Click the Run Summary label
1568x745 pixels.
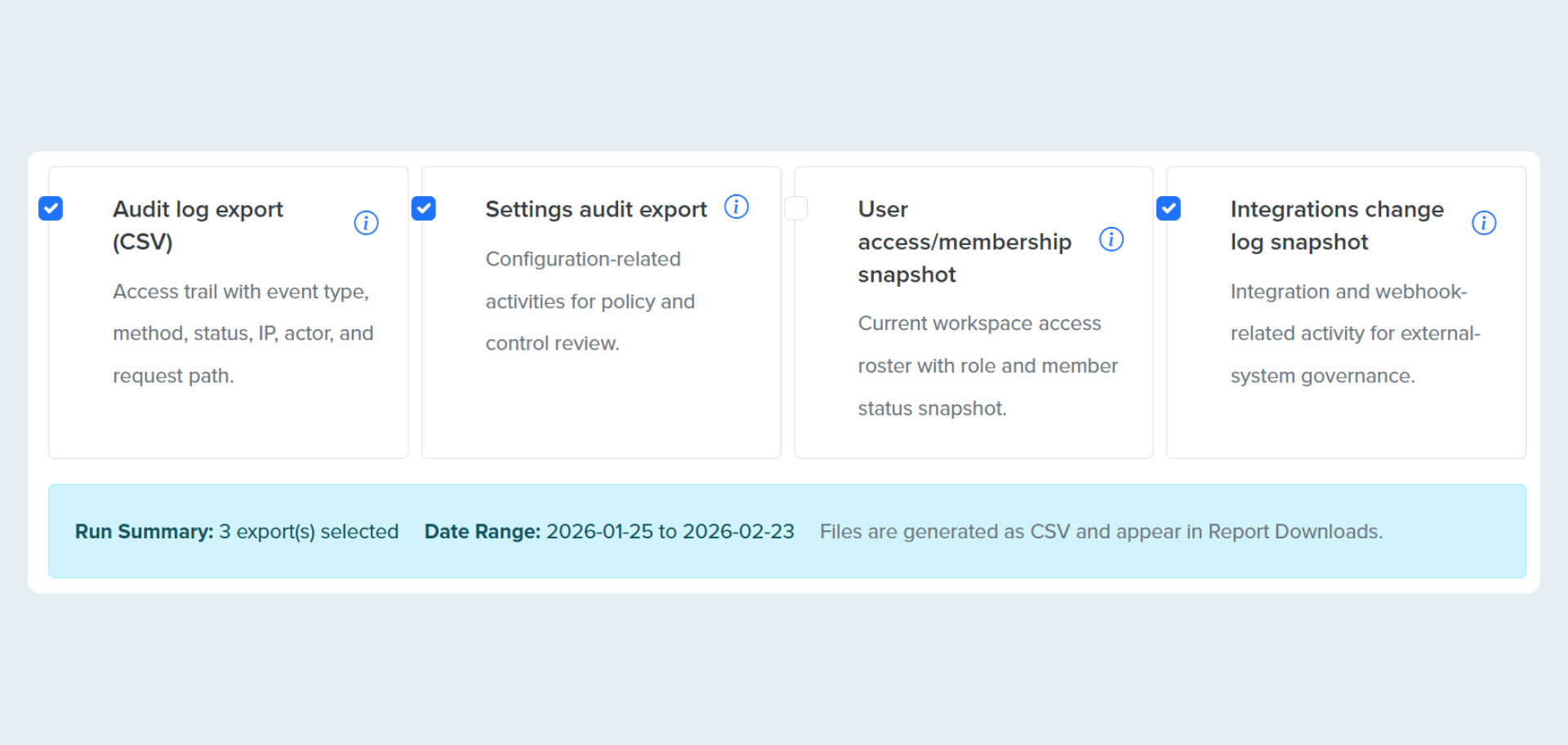tap(144, 531)
